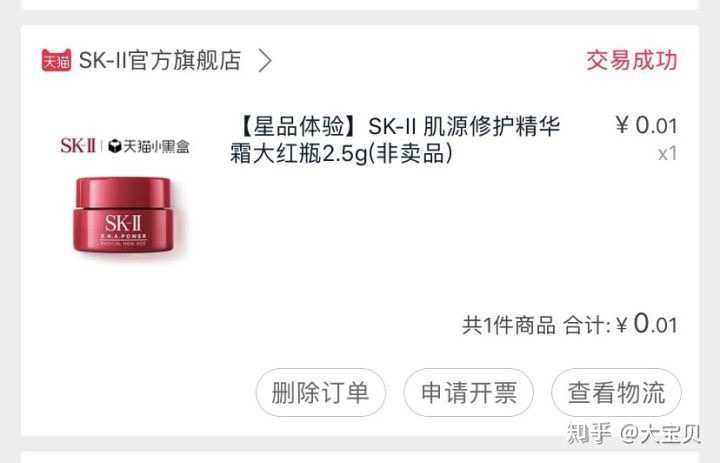View the 交易成功 order status

click(x=631, y=60)
